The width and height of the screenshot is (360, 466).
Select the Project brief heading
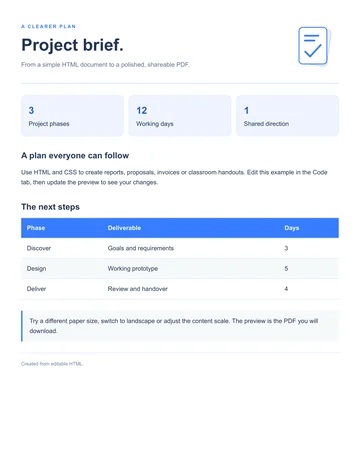pos(72,45)
